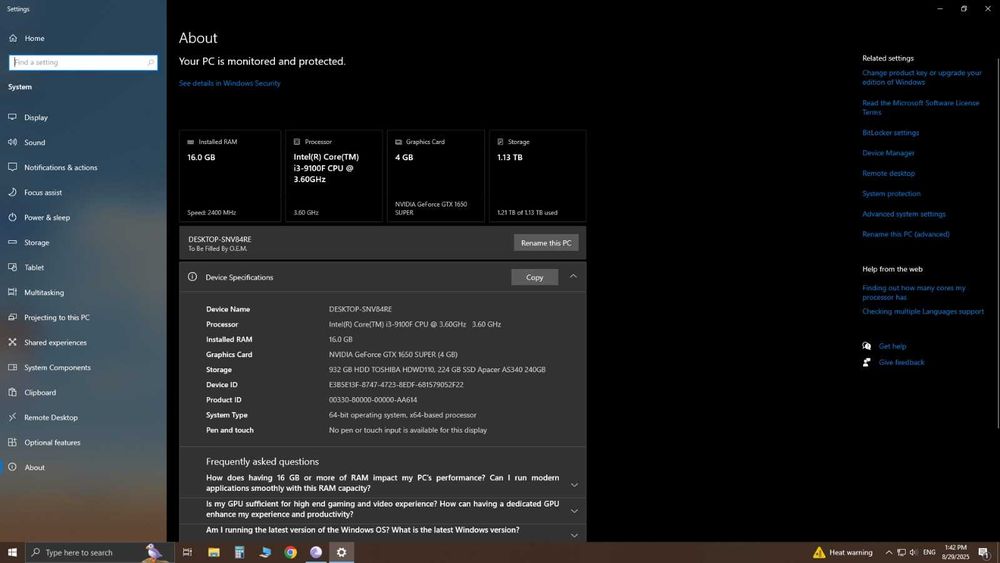This screenshot has height=563, width=1000.
Task: Click the Projecting to this PC icon
Action: point(12,317)
